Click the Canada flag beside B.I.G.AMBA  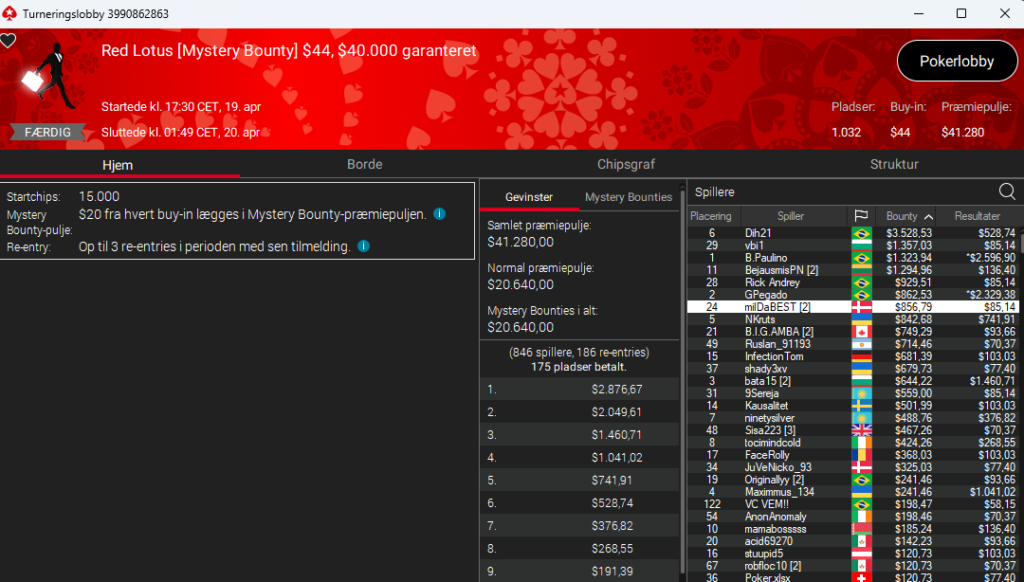[x=861, y=332]
